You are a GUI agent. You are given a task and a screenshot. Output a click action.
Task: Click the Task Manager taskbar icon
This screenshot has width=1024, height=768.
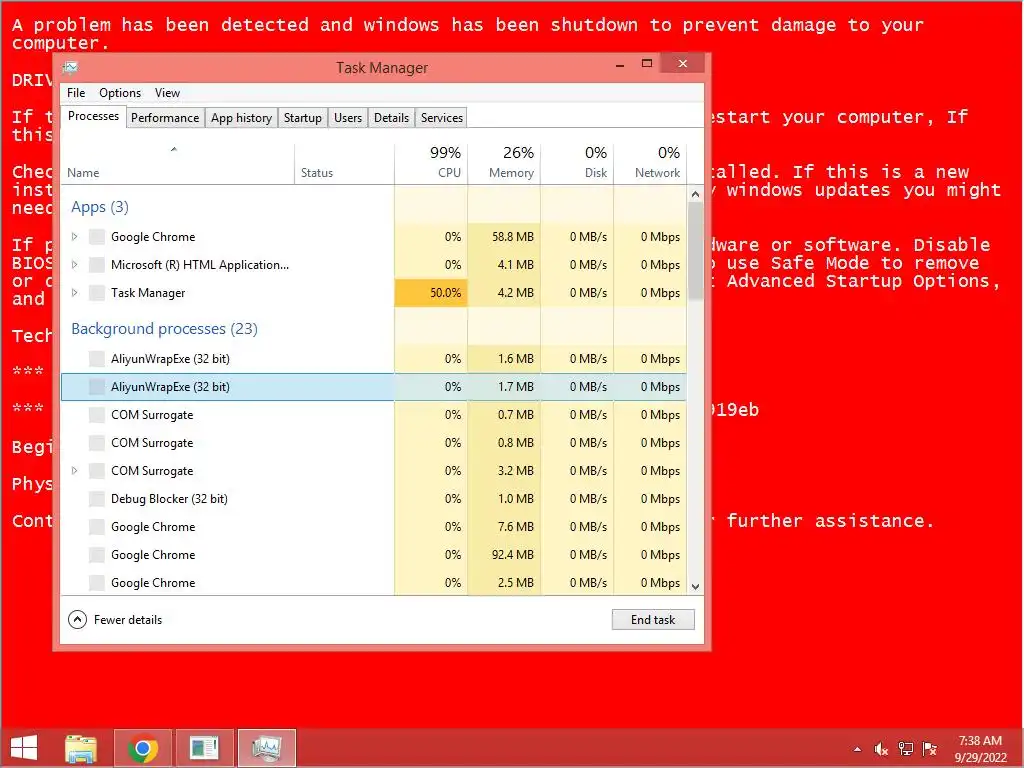click(266, 748)
